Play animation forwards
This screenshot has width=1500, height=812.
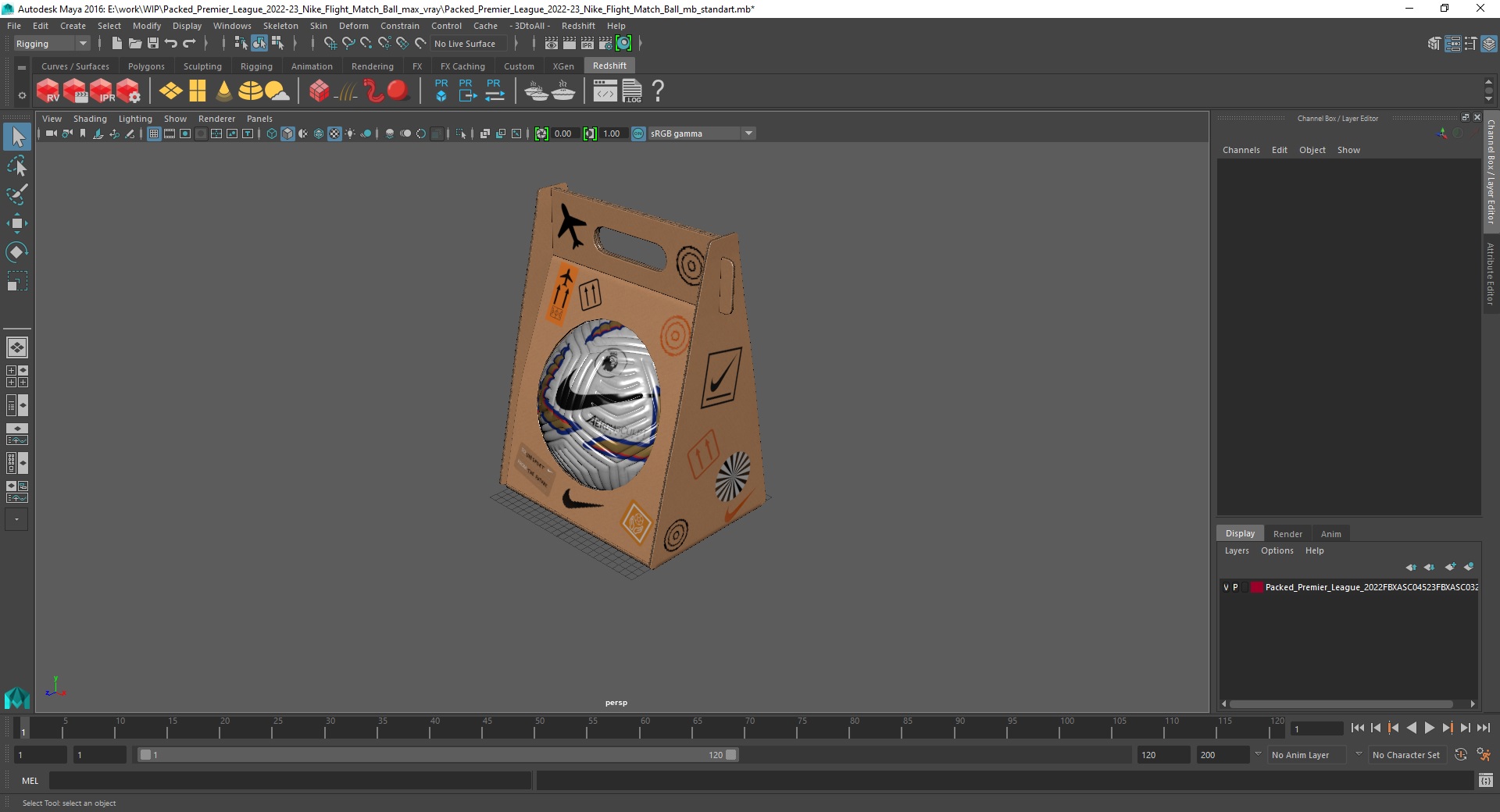[1429, 728]
